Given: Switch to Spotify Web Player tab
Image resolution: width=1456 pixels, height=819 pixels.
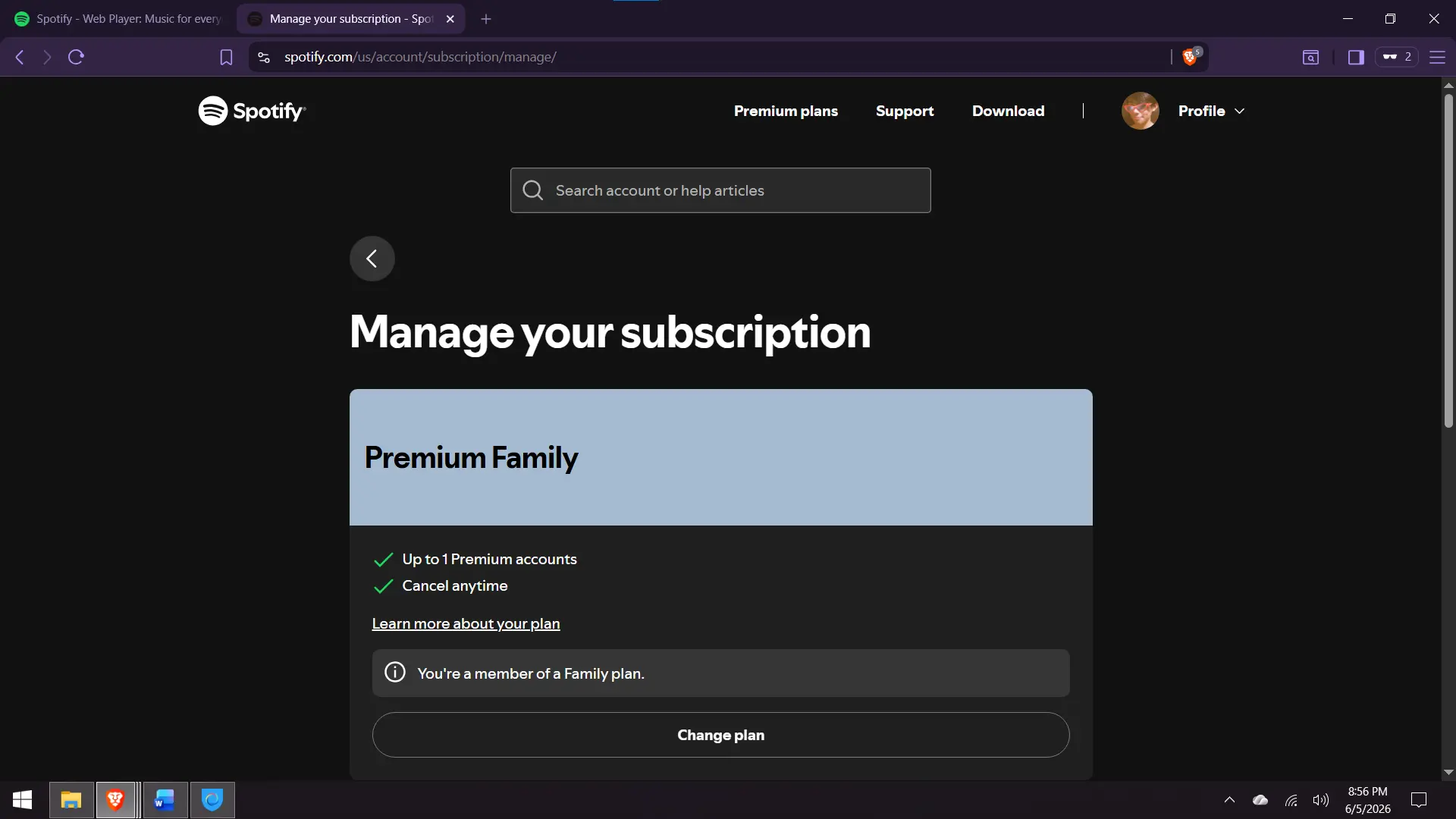Looking at the screenshot, I should pos(120,18).
